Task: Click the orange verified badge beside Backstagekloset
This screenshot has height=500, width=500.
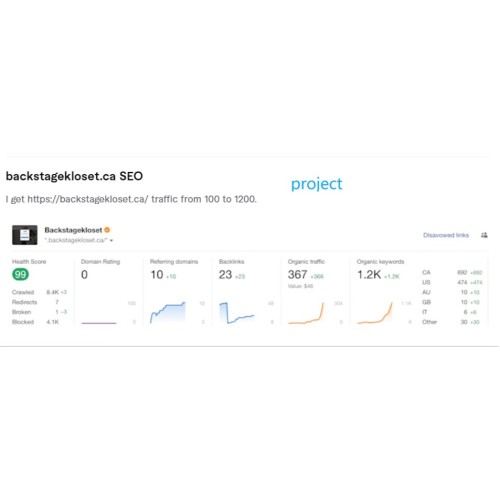Action: (107, 230)
